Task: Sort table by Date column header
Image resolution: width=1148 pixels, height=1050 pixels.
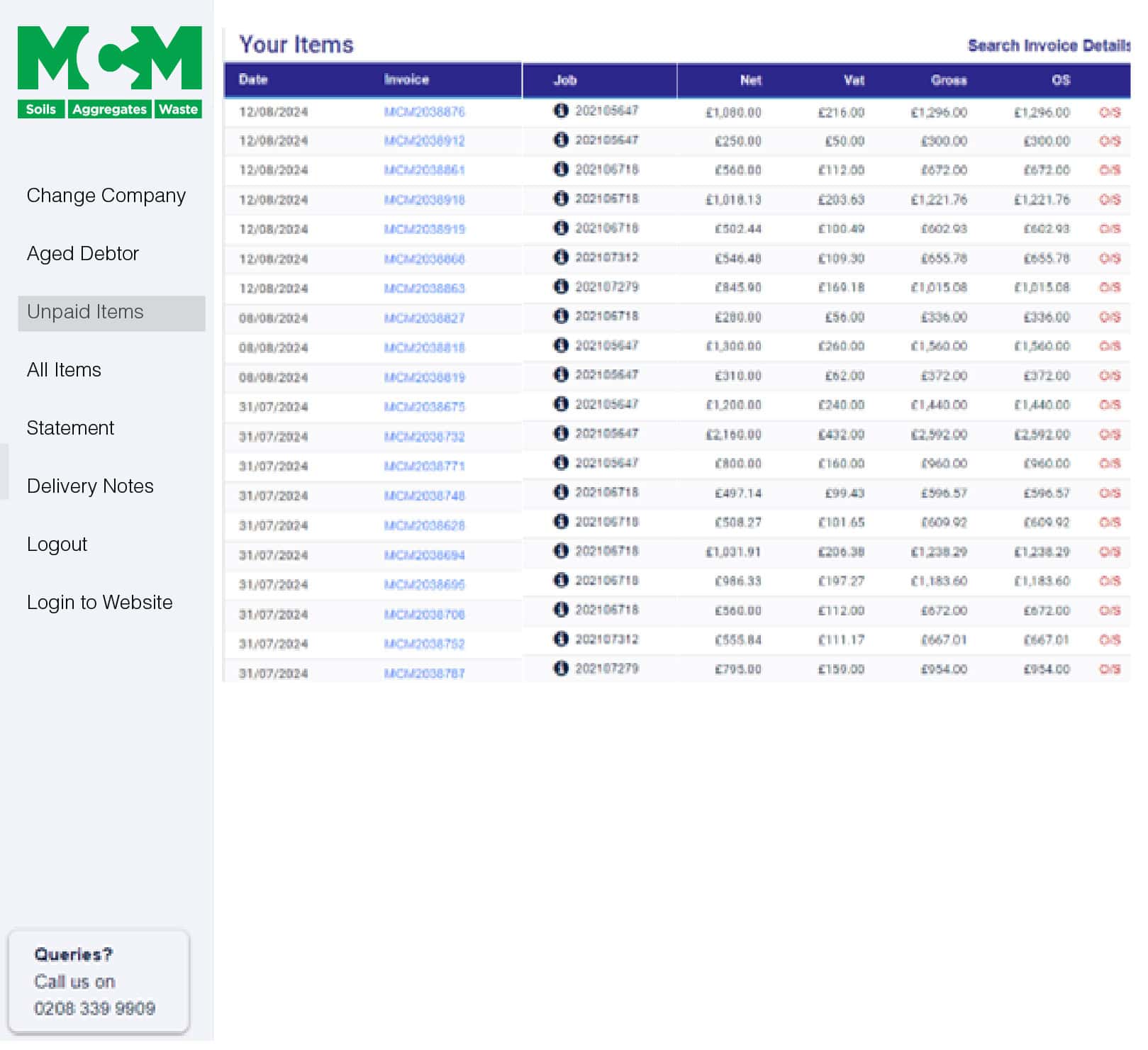Action: [x=255, y=80]
